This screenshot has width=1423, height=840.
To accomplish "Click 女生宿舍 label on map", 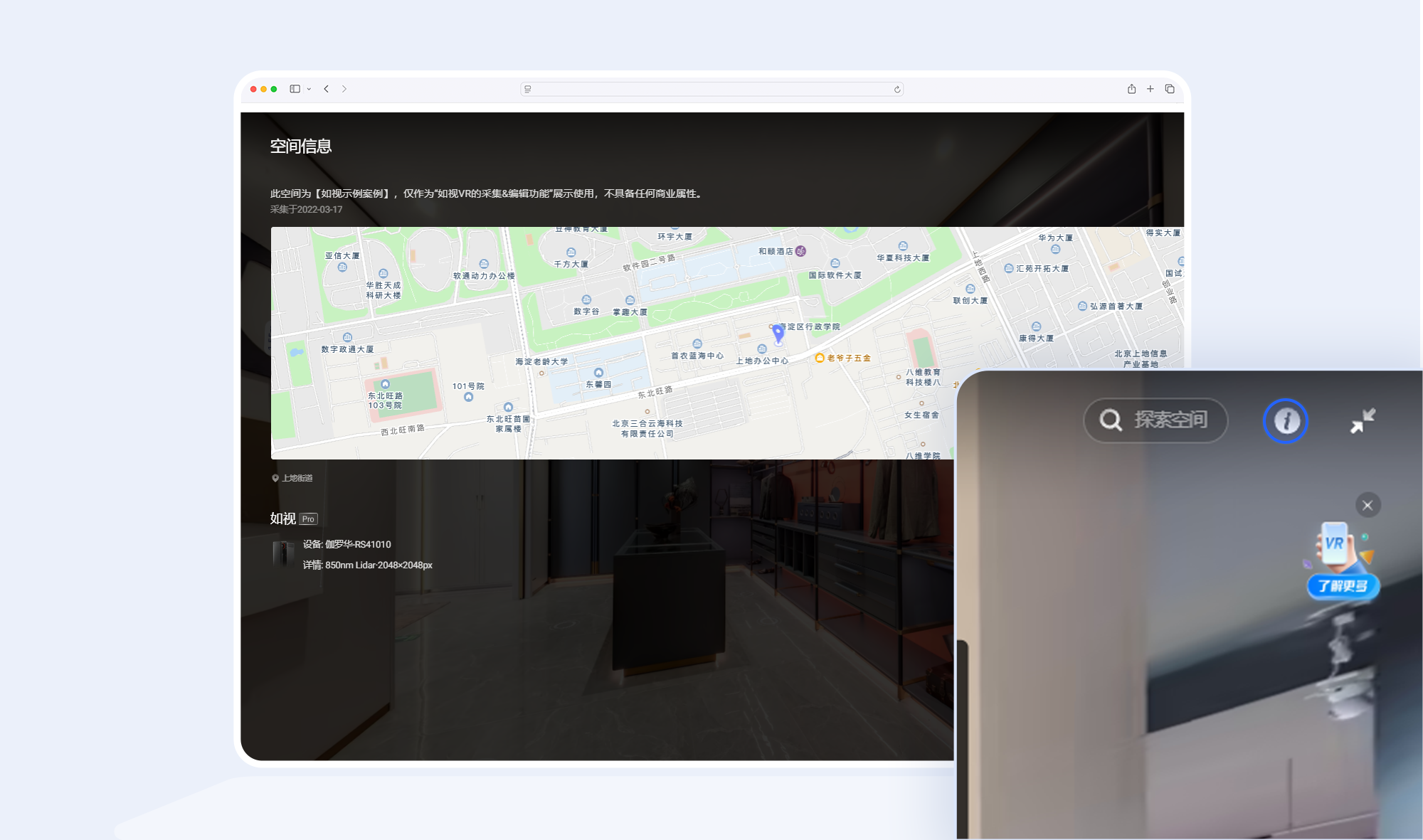I will click(x=921, y=415).
